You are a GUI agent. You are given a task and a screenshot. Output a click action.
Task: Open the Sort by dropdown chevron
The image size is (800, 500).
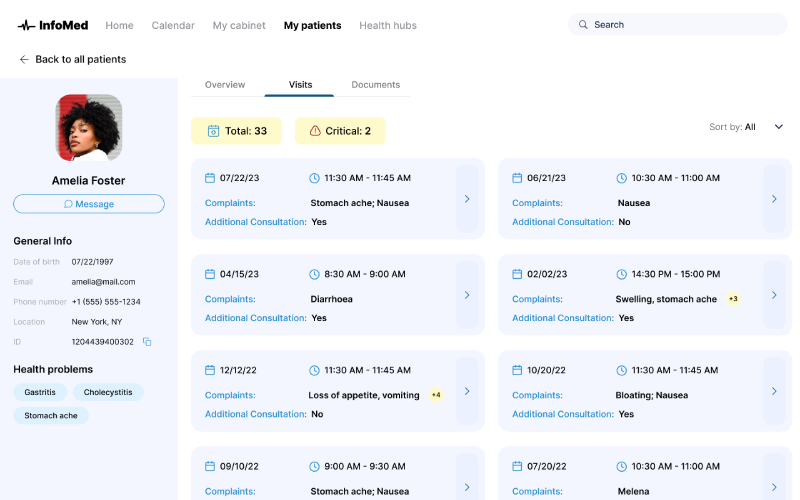tap(779, 127)
